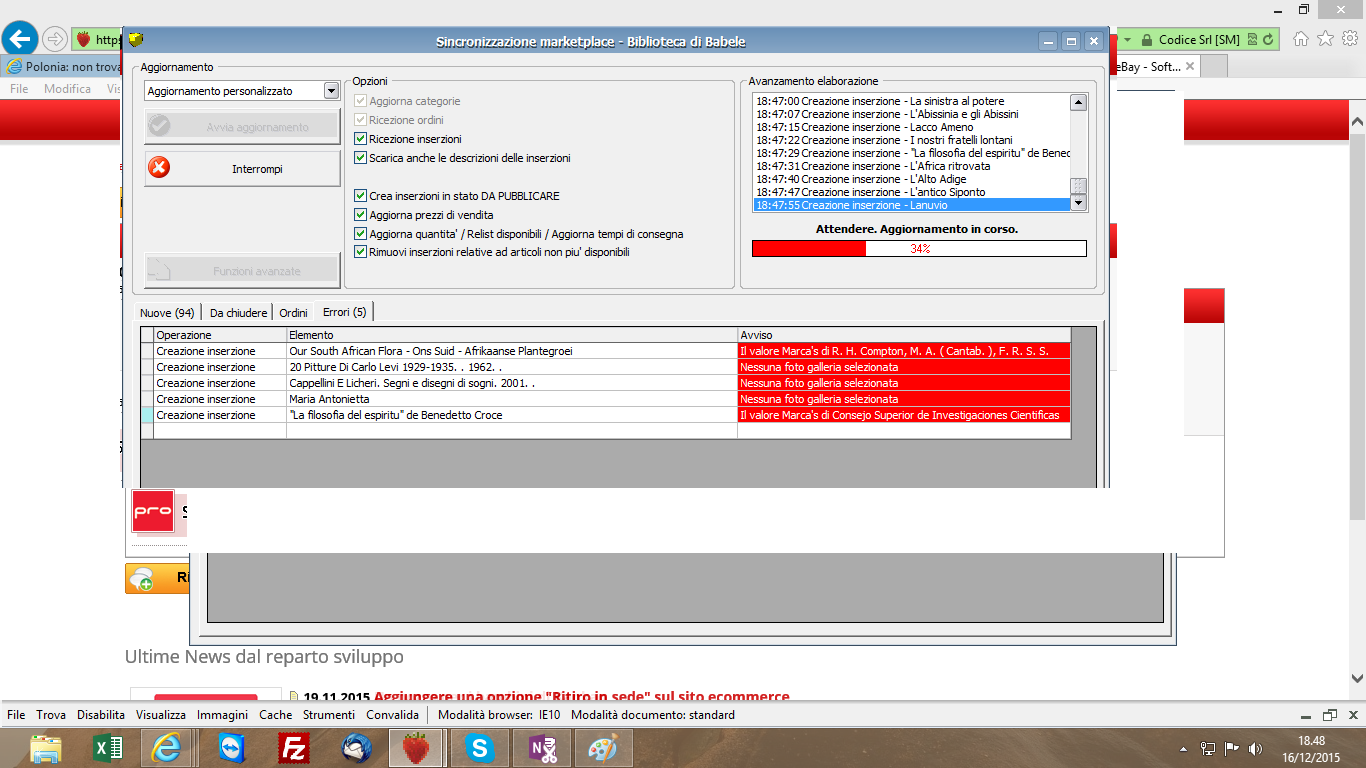Screen dimensions: 1366x768
Task: Click the browser forward arrow button
Action: pyautogui.click(x=54, y=40)
